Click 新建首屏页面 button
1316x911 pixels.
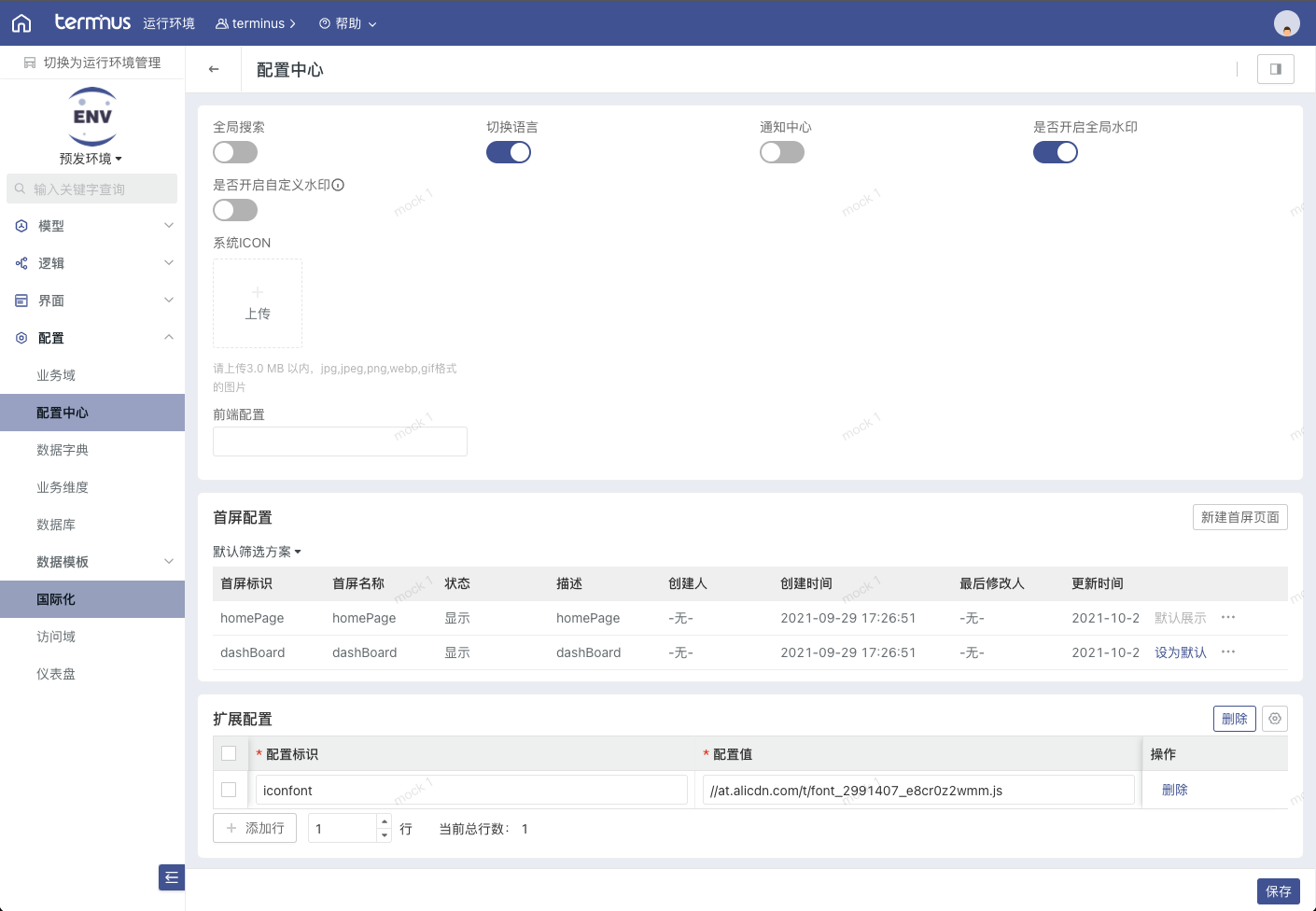[x=1240, y=517]
